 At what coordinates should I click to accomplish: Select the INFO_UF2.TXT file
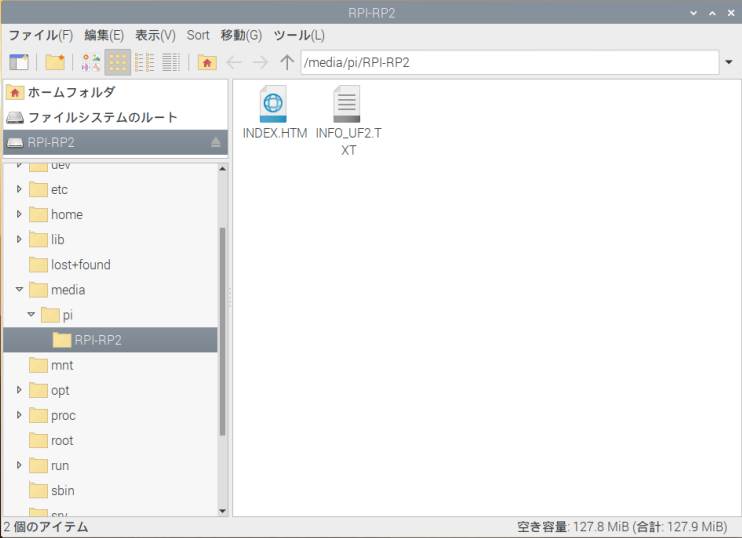348,121
